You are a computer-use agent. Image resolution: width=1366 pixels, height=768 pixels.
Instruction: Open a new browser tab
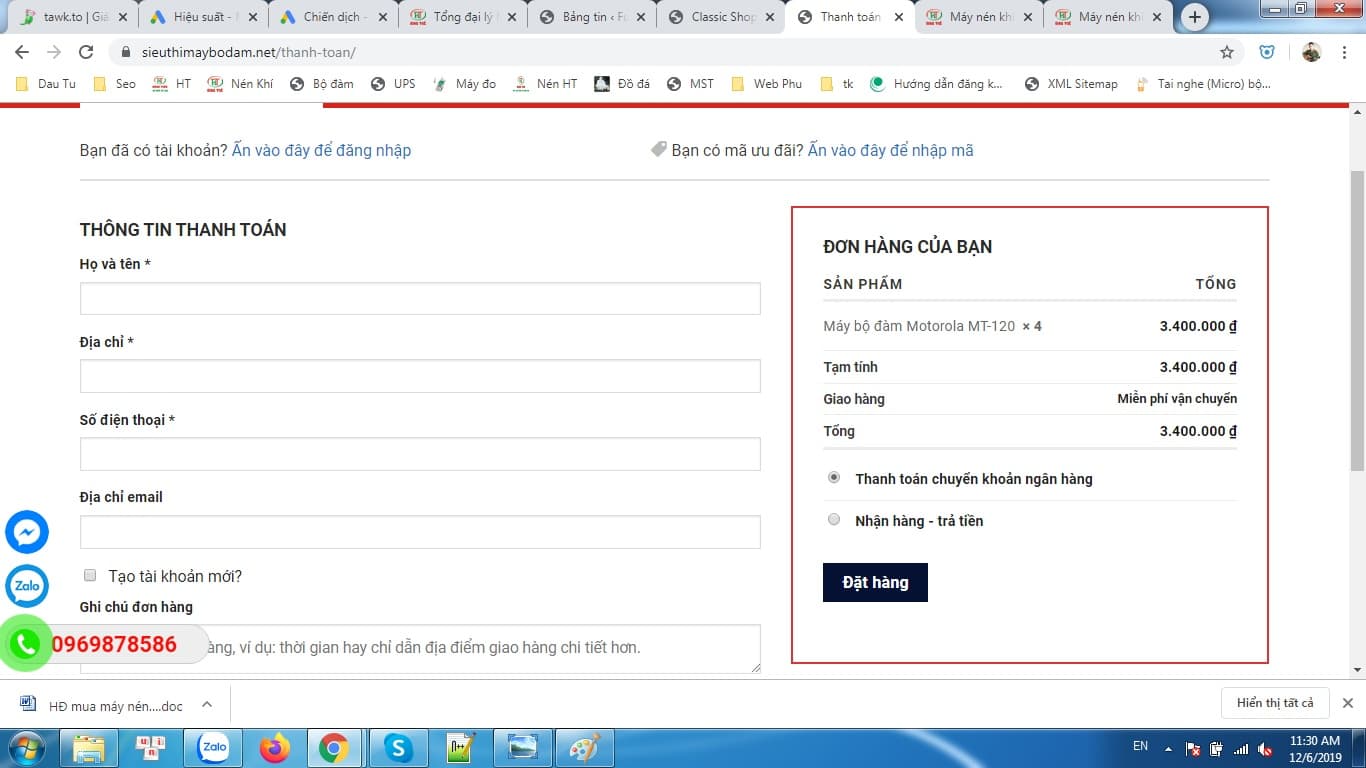1195,17
